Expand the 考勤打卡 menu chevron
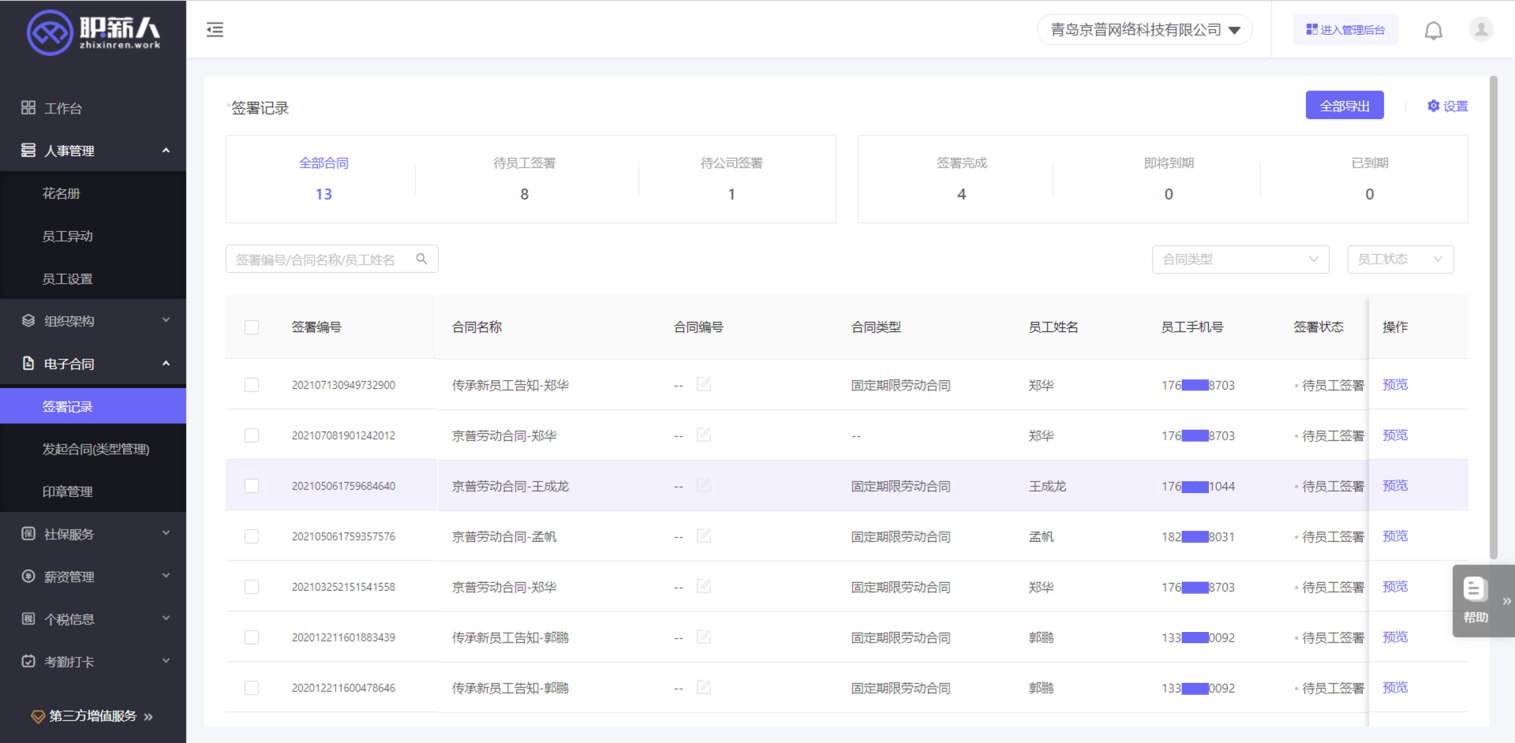The width and height of the screenshot is (1515, 743). pos(166,661)
